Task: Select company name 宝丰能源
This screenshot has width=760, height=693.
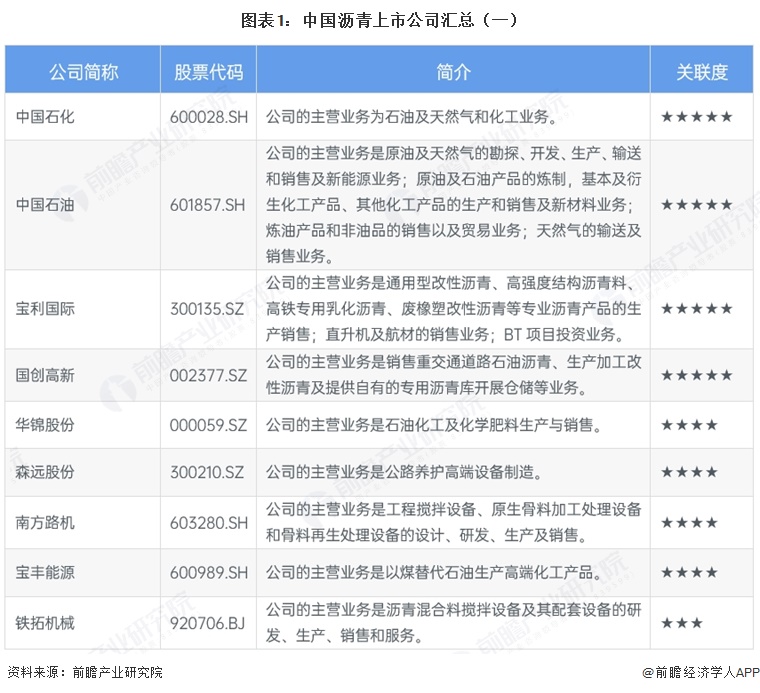Action: [x=45, y=572]
